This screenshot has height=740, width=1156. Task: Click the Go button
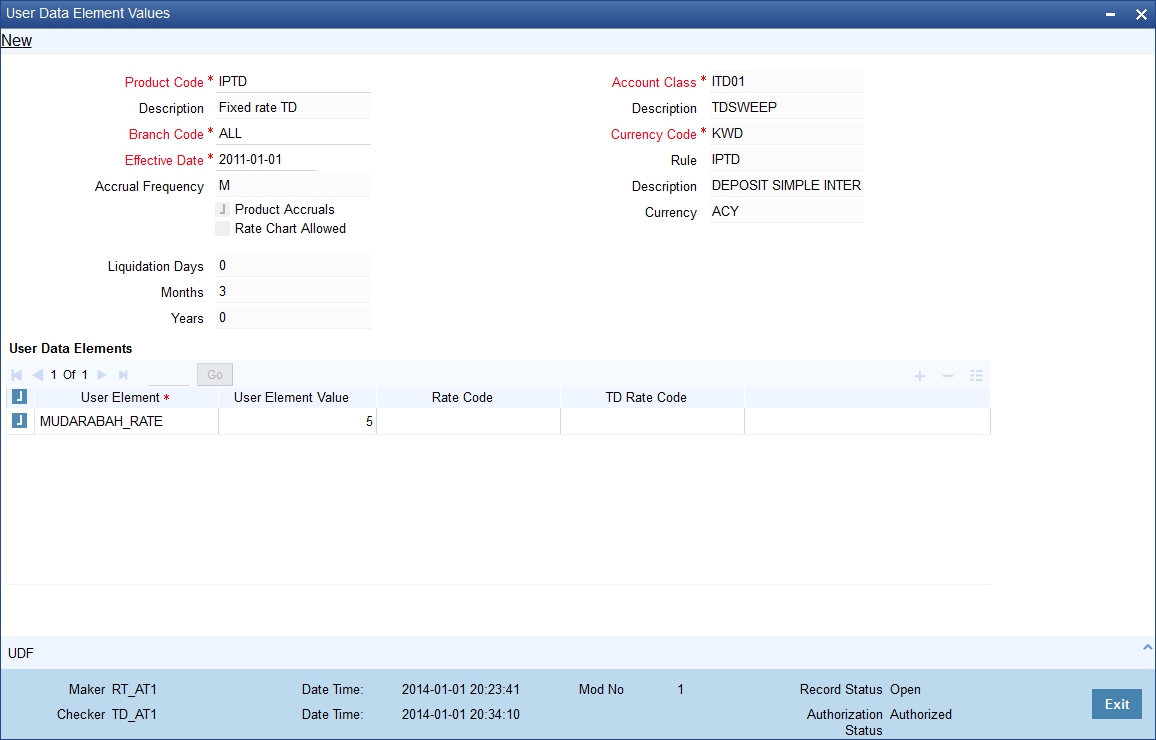pos(215,374)
